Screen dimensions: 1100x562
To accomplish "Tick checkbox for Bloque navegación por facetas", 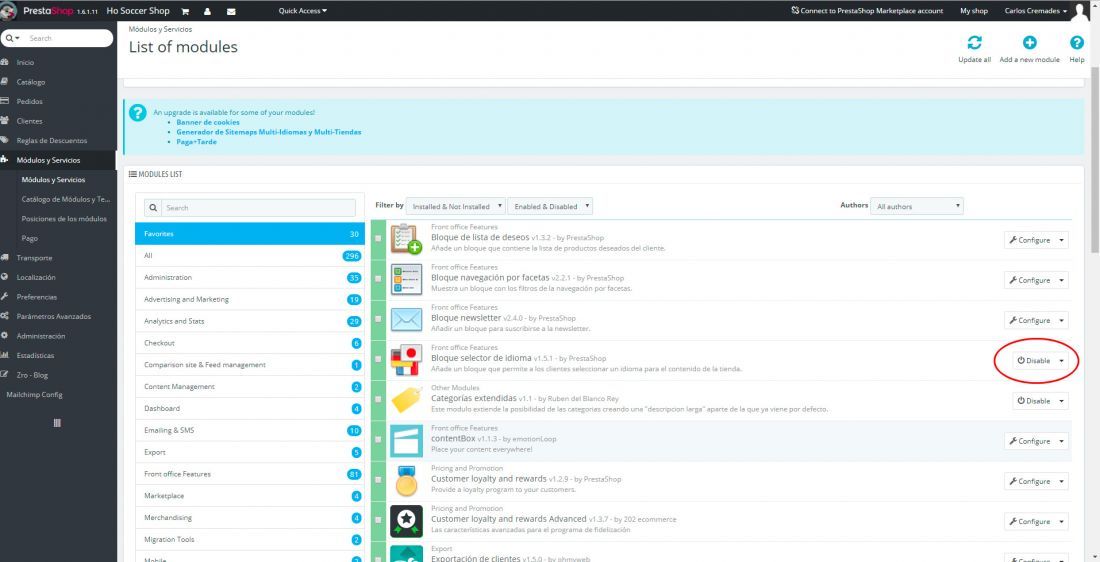I will pyautogui.click(x=379, y=279).
